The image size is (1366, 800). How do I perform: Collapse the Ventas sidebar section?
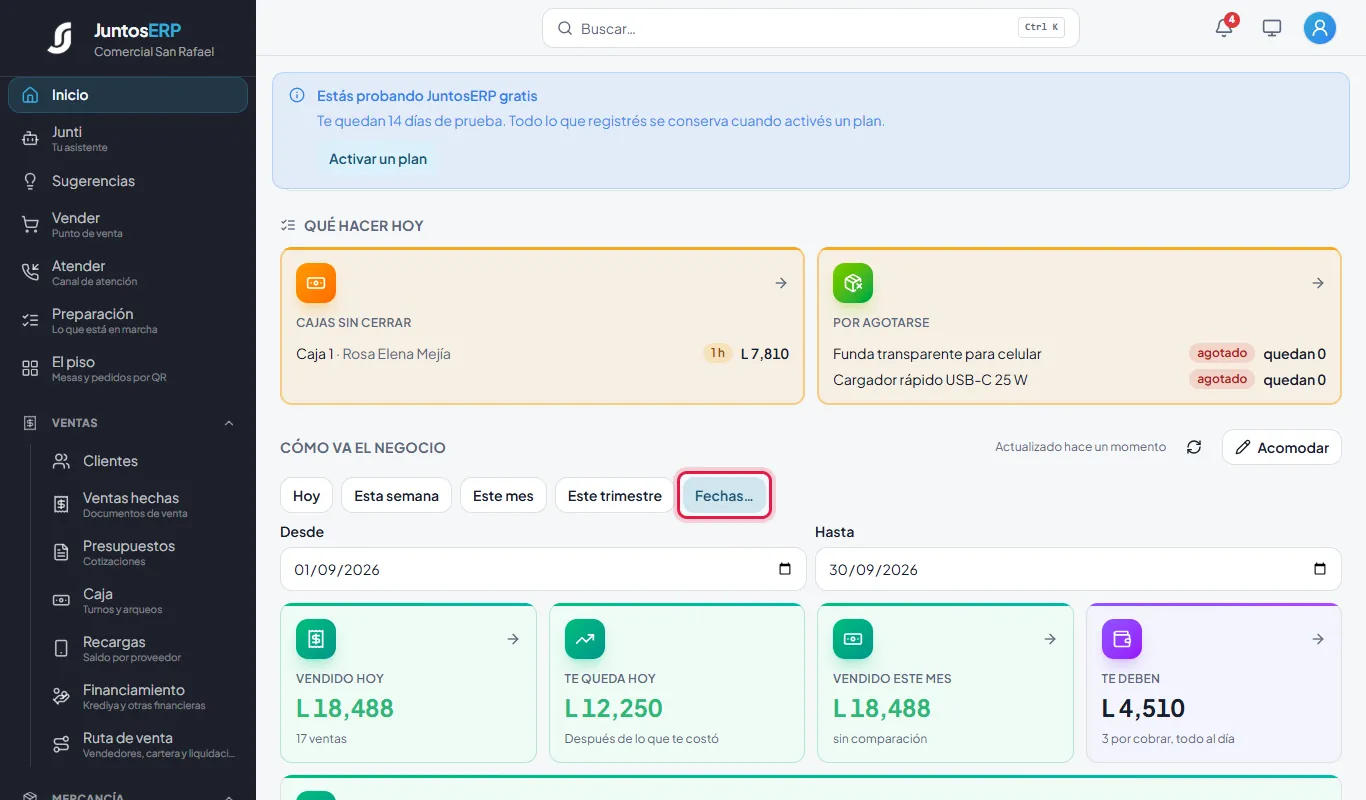[x=229, y=423]
